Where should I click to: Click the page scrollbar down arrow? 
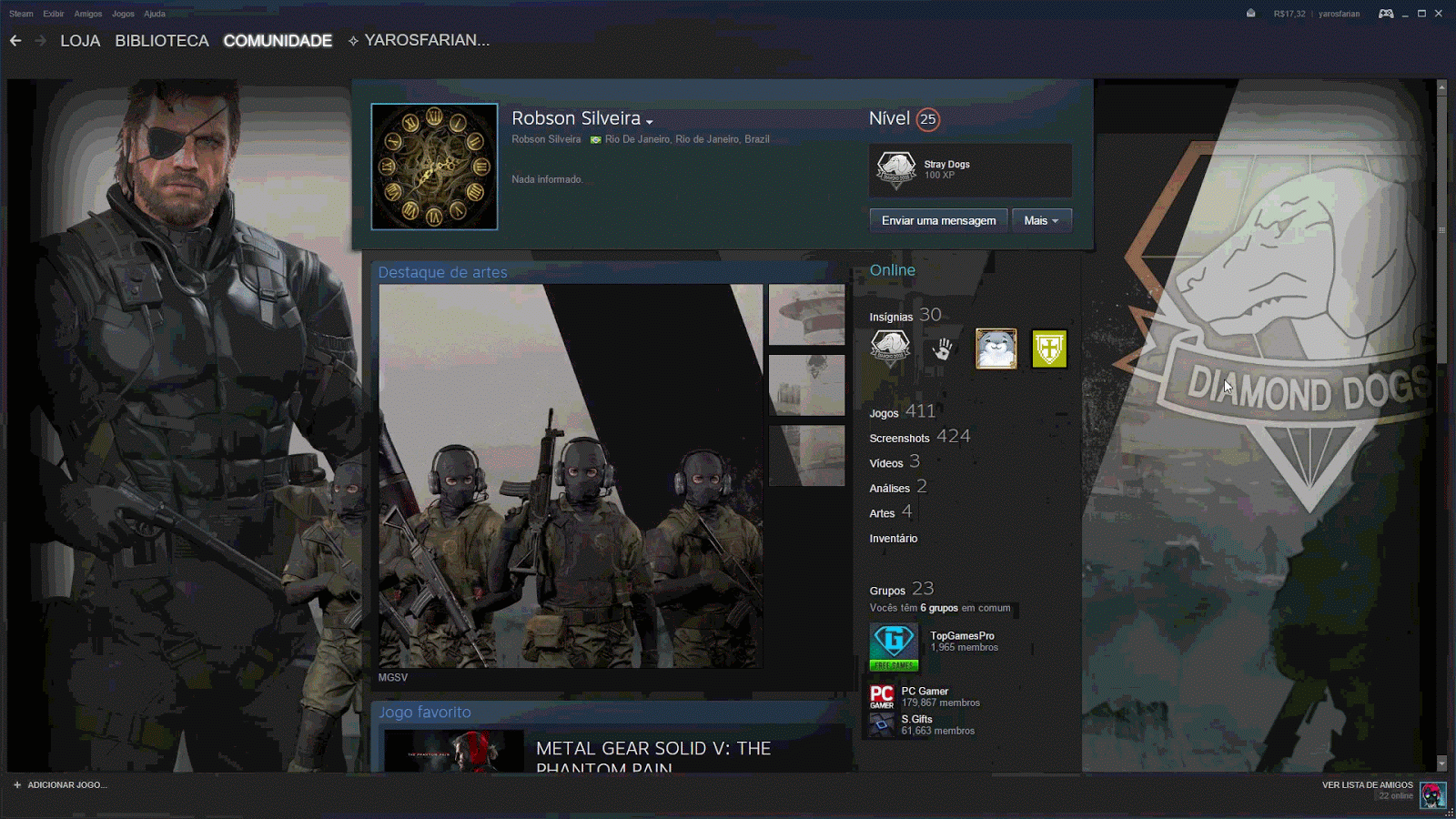1441,763
